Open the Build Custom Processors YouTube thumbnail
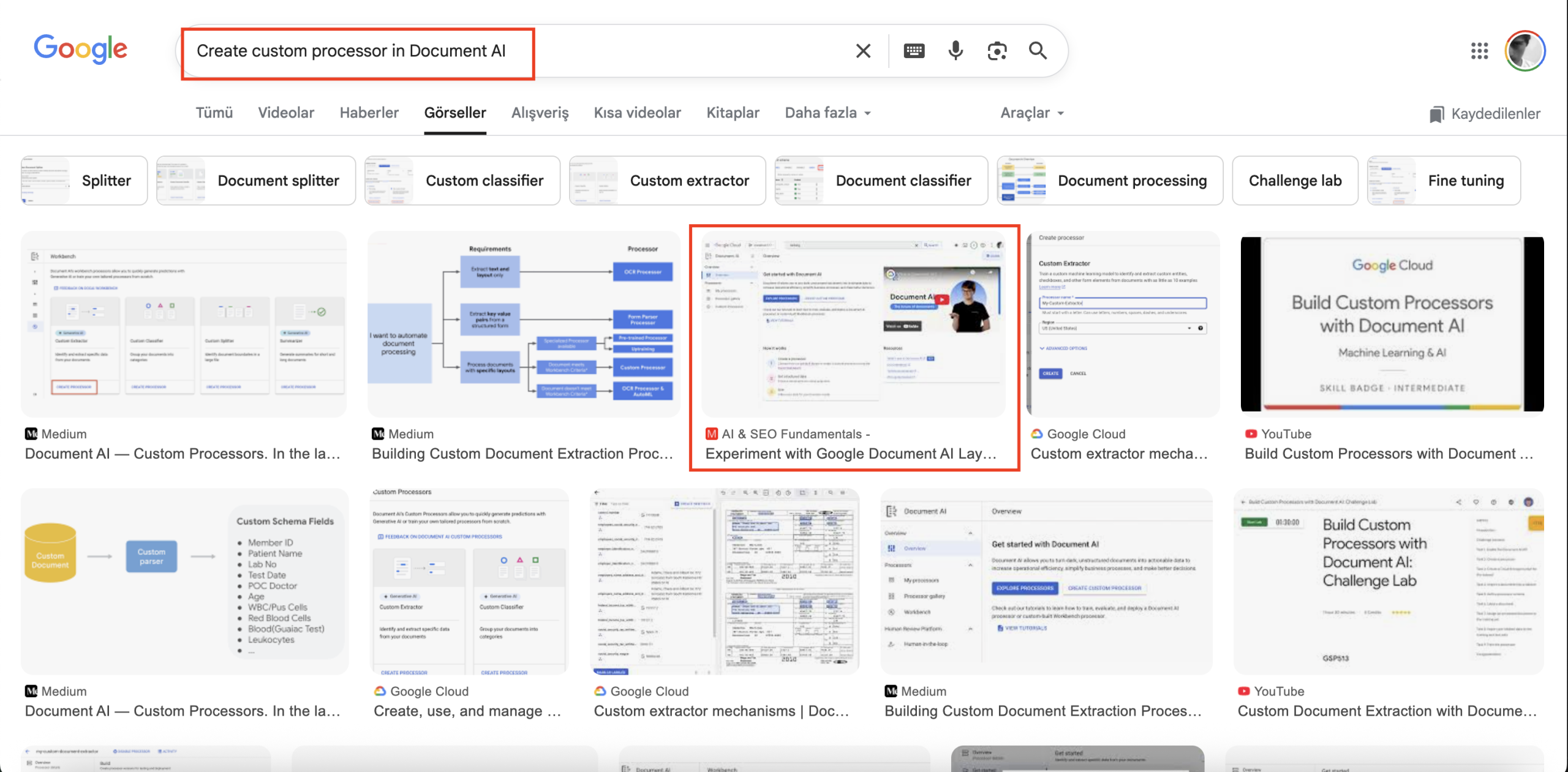 click(x=1392, y=324)
